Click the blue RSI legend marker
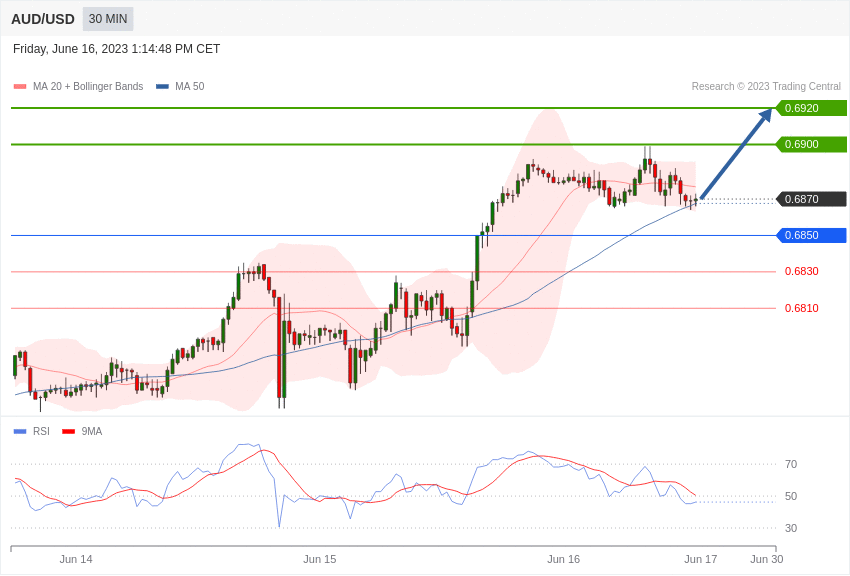 point(20,432)
